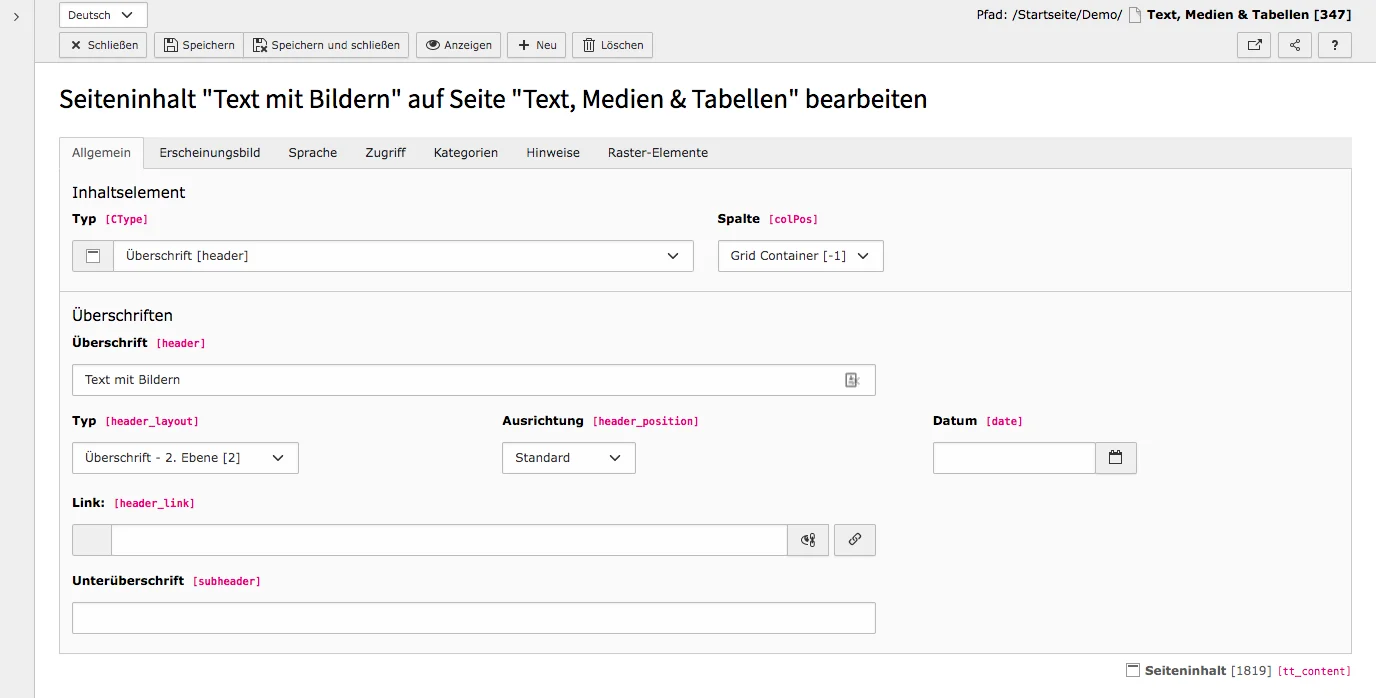Click the chain link icon for header_link
The image size is (1376, 698).
[854, 540]
